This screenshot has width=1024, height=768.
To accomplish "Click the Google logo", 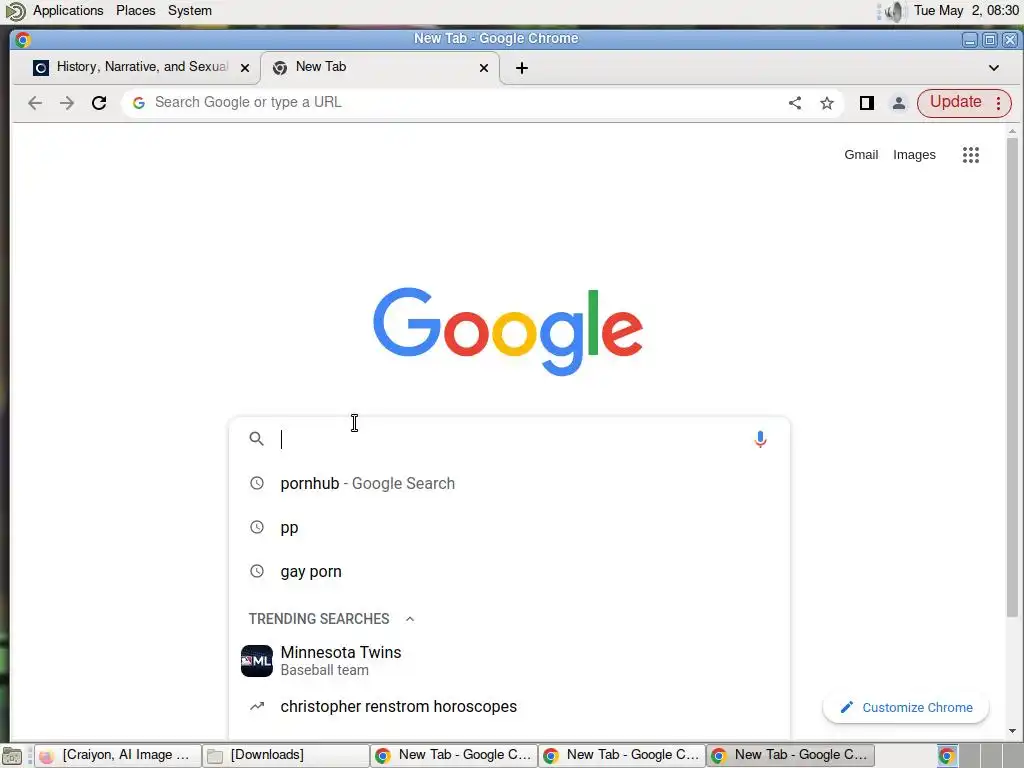I will [x=508, y=330].
